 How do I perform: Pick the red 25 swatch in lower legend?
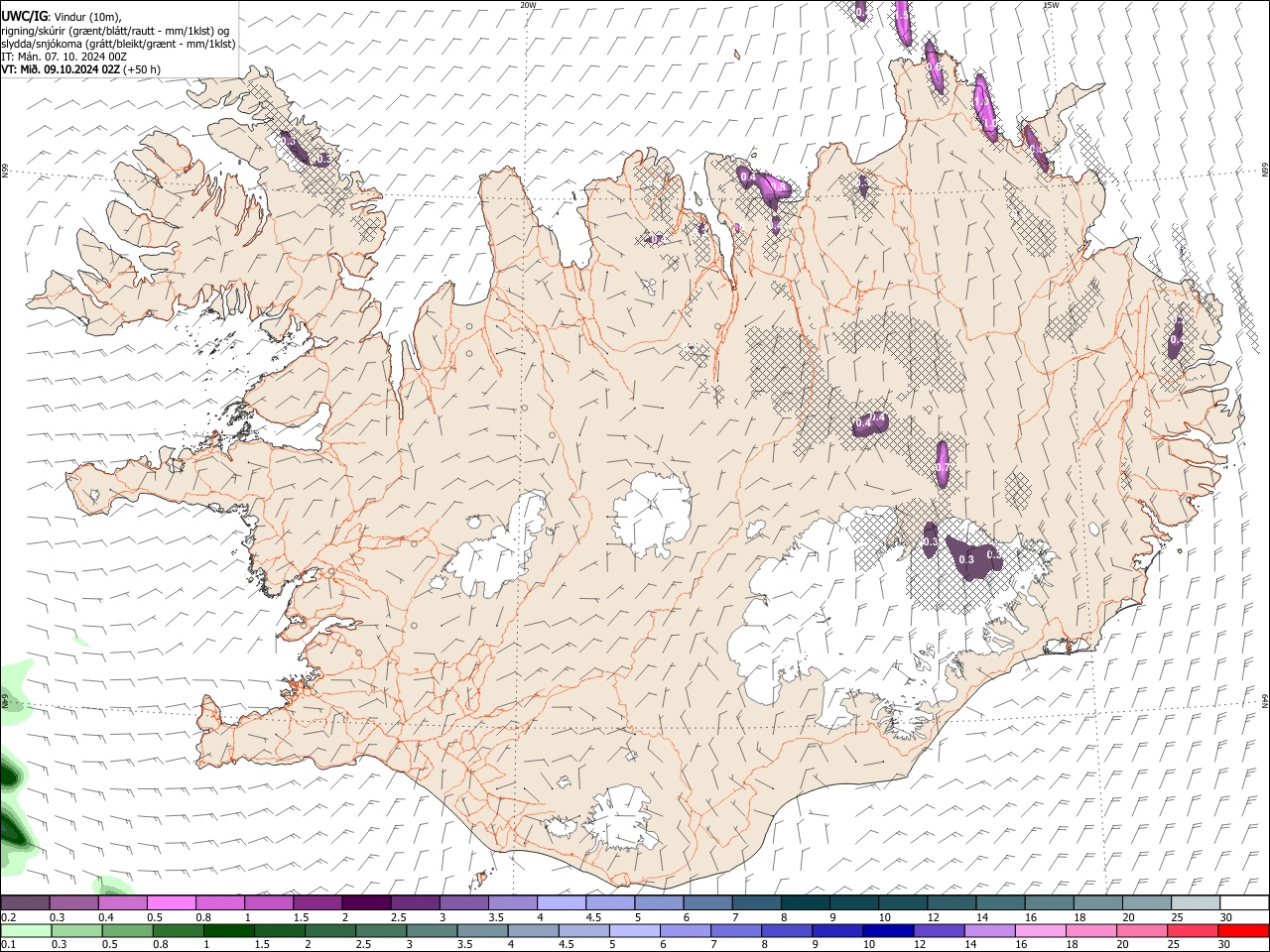1192,930
